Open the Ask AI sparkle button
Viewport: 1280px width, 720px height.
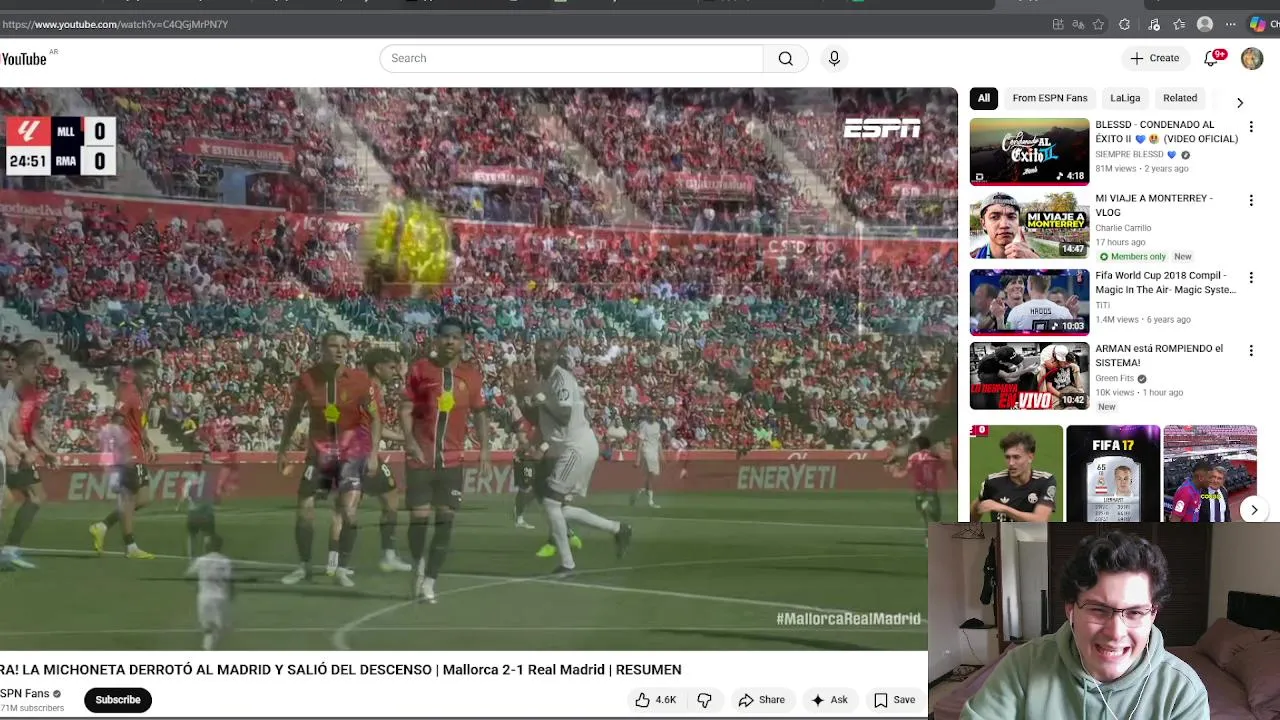[830, 700]
